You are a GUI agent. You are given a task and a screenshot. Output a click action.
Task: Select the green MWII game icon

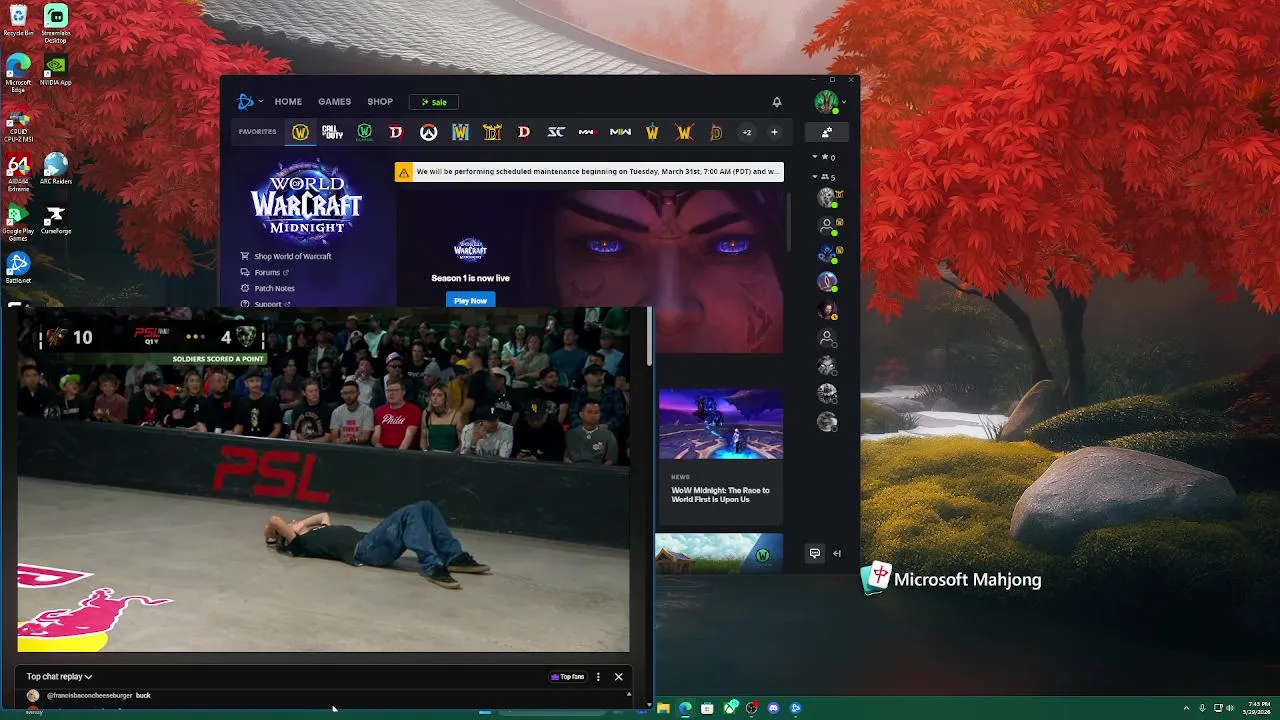[x=620, y=132]
